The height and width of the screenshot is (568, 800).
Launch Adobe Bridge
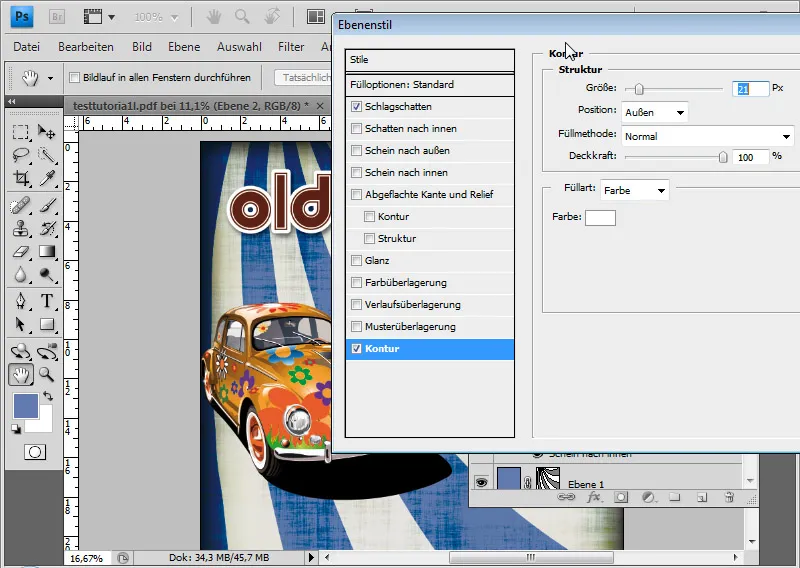pos(57,17)
